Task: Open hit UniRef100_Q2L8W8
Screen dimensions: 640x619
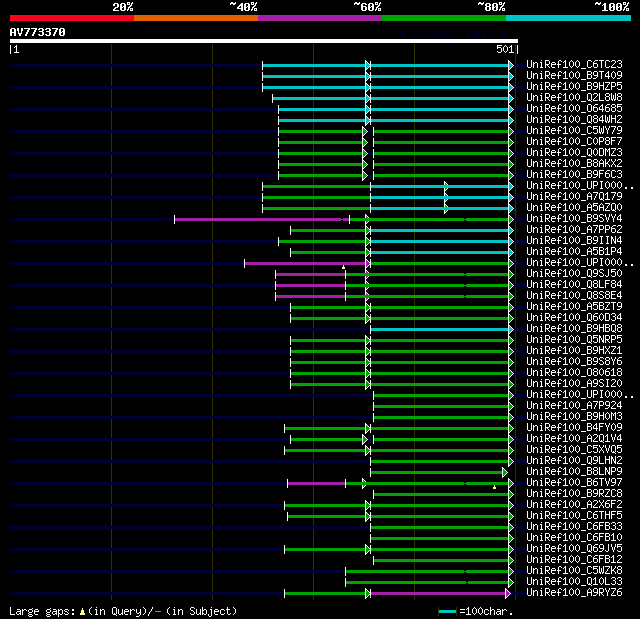Action: (x=574, y=98)
